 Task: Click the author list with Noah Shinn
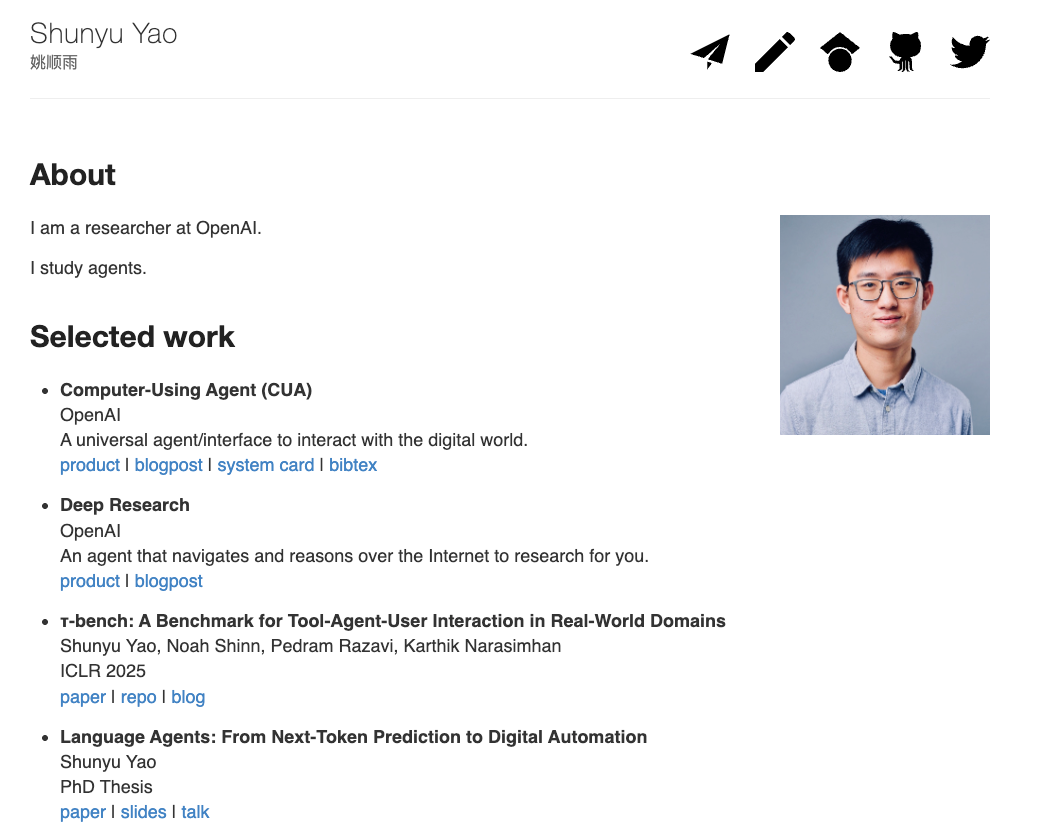coord(310,646)
